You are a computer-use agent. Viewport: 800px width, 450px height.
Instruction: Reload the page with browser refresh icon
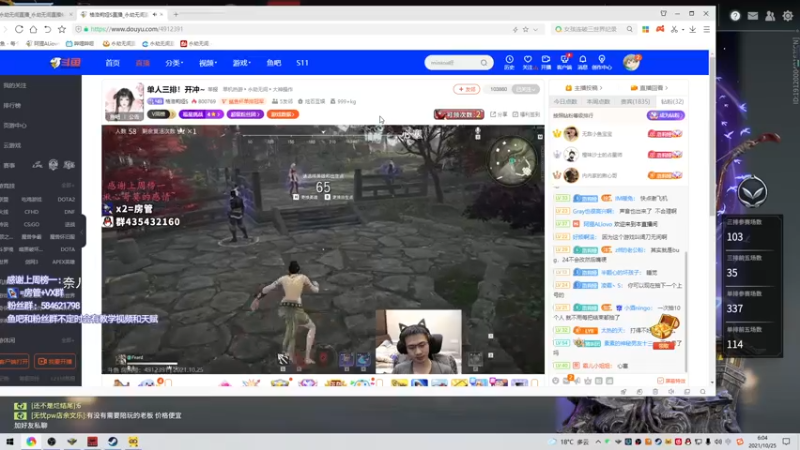(x=19, y=29)
